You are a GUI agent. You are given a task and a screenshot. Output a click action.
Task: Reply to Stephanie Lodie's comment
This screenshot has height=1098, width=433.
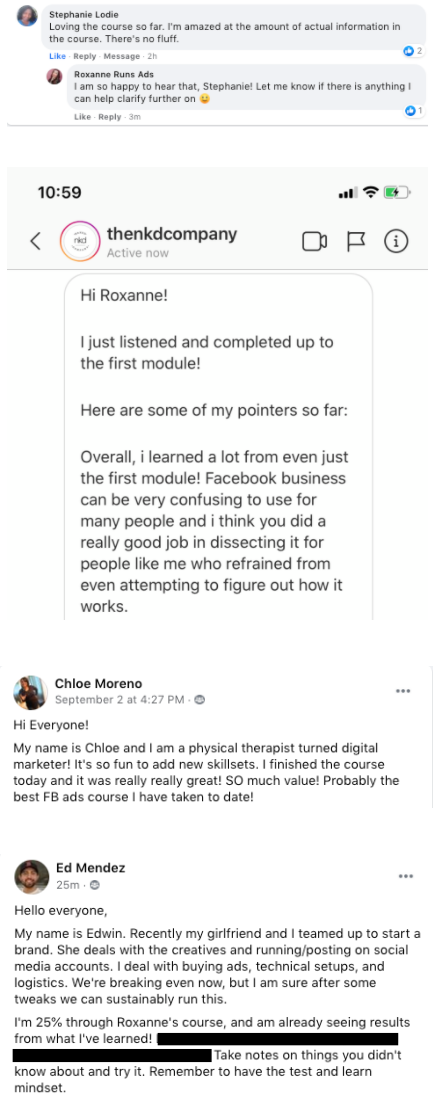[85, 56]
